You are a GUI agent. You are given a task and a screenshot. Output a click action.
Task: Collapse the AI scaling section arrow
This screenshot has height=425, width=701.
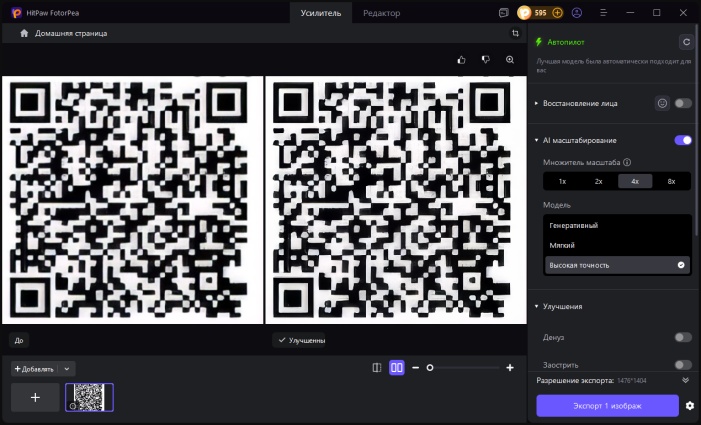[x=536, y=140]
